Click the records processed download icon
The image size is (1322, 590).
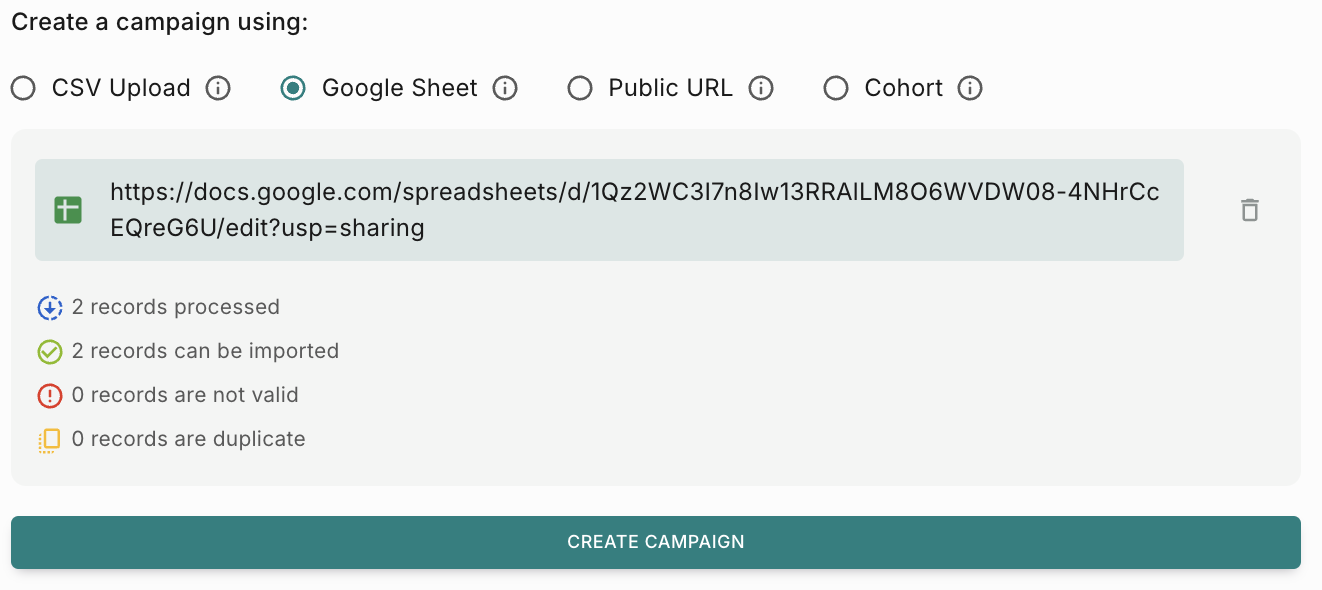click(50, 308)
